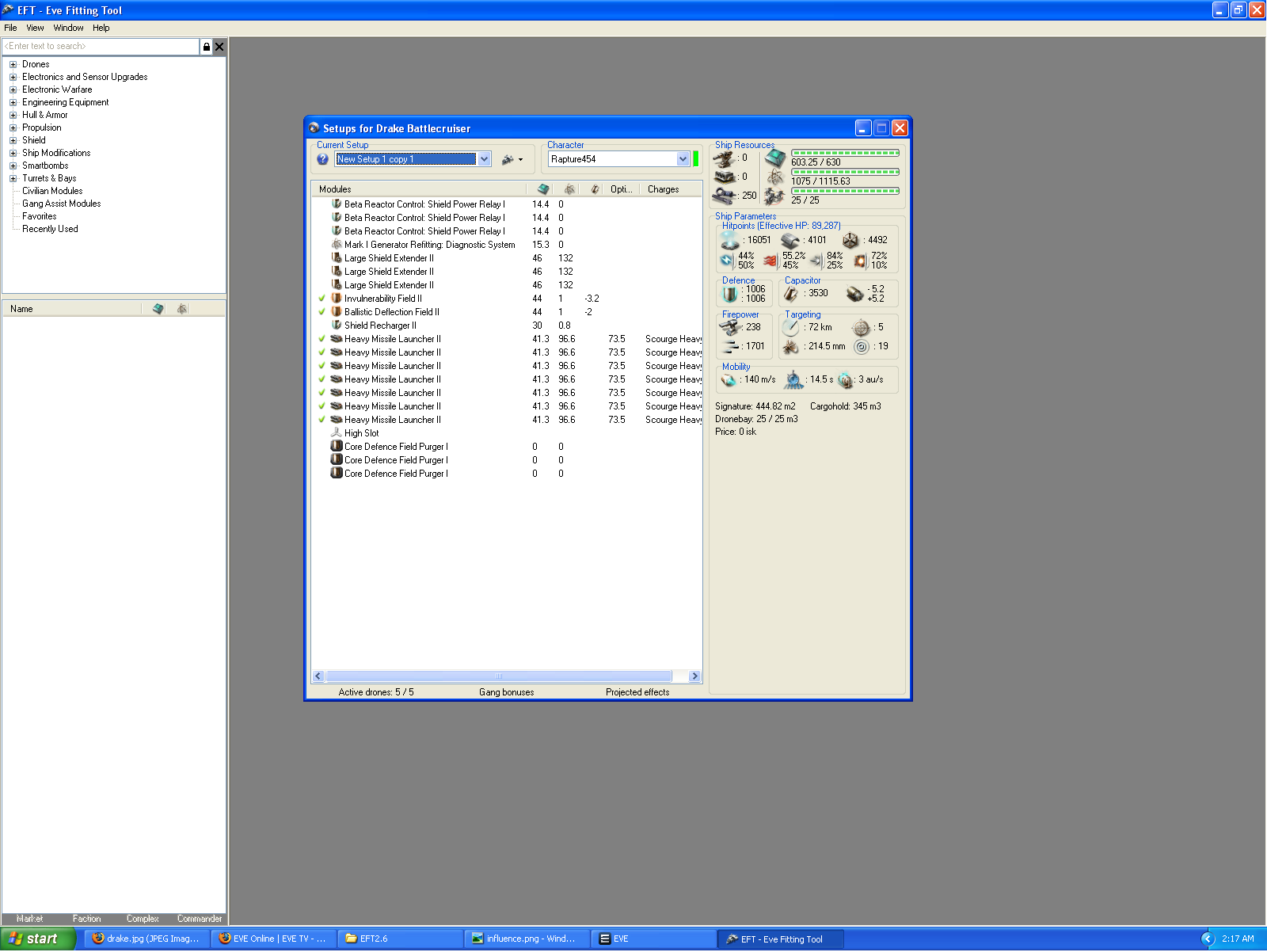Click the hull structure icon showing 4492
1267x952 pixels.
pos(850,240)
